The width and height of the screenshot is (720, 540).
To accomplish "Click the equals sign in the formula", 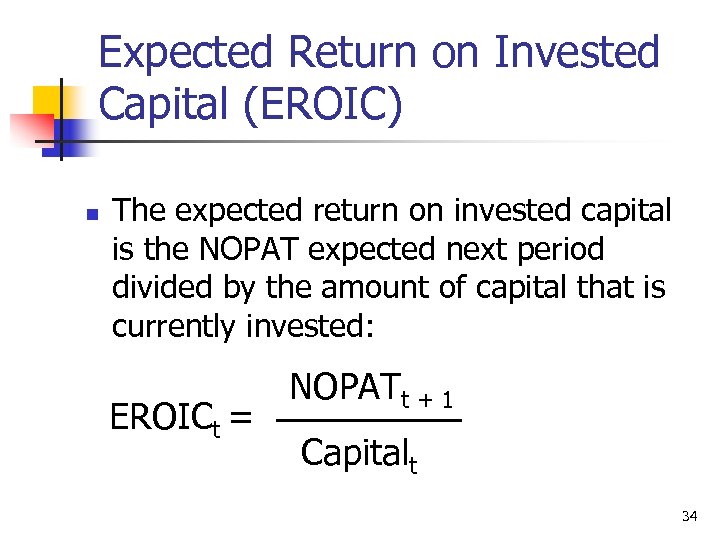I will (x=240, y=418).
